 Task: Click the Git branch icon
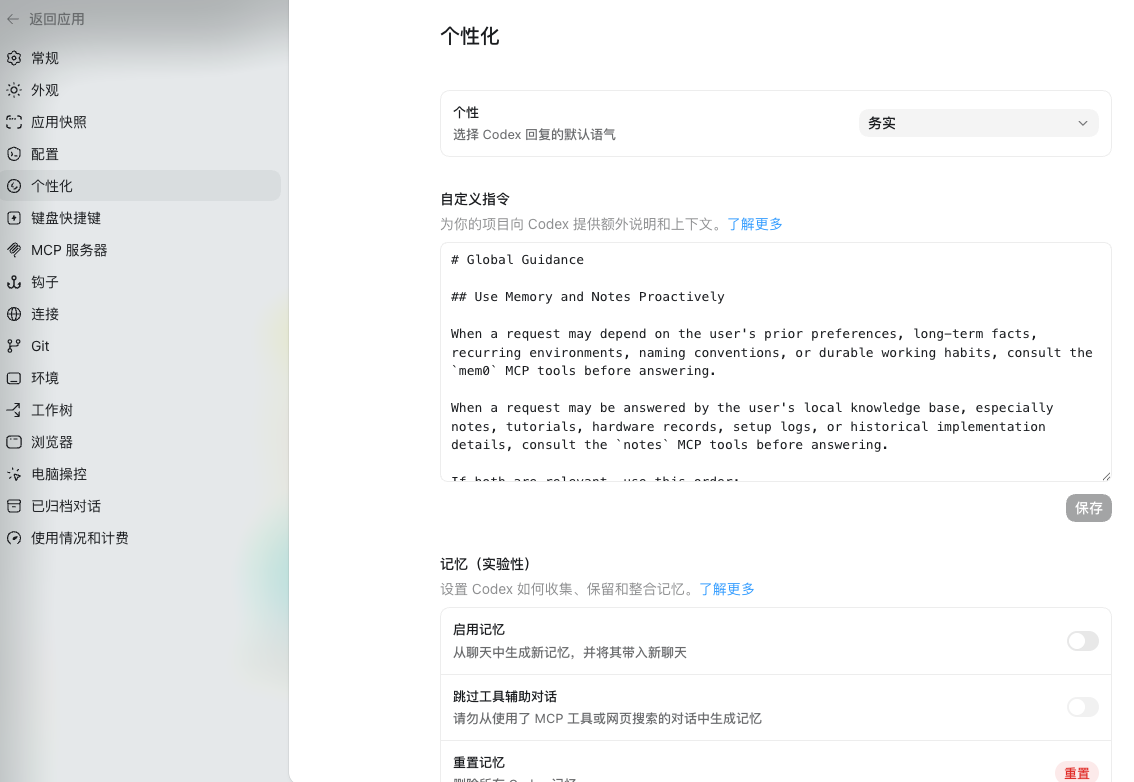pyautogui.click(x=14, y=346)
